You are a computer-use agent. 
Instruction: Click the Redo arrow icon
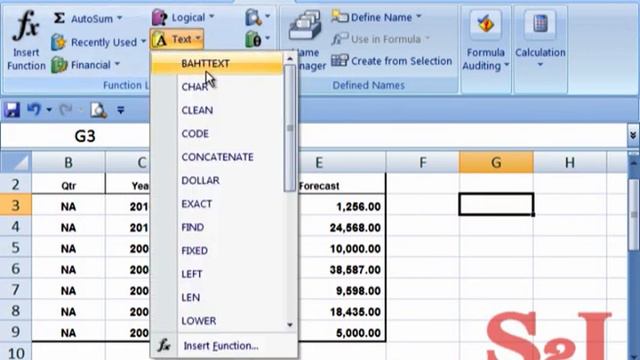pos(65,109)
